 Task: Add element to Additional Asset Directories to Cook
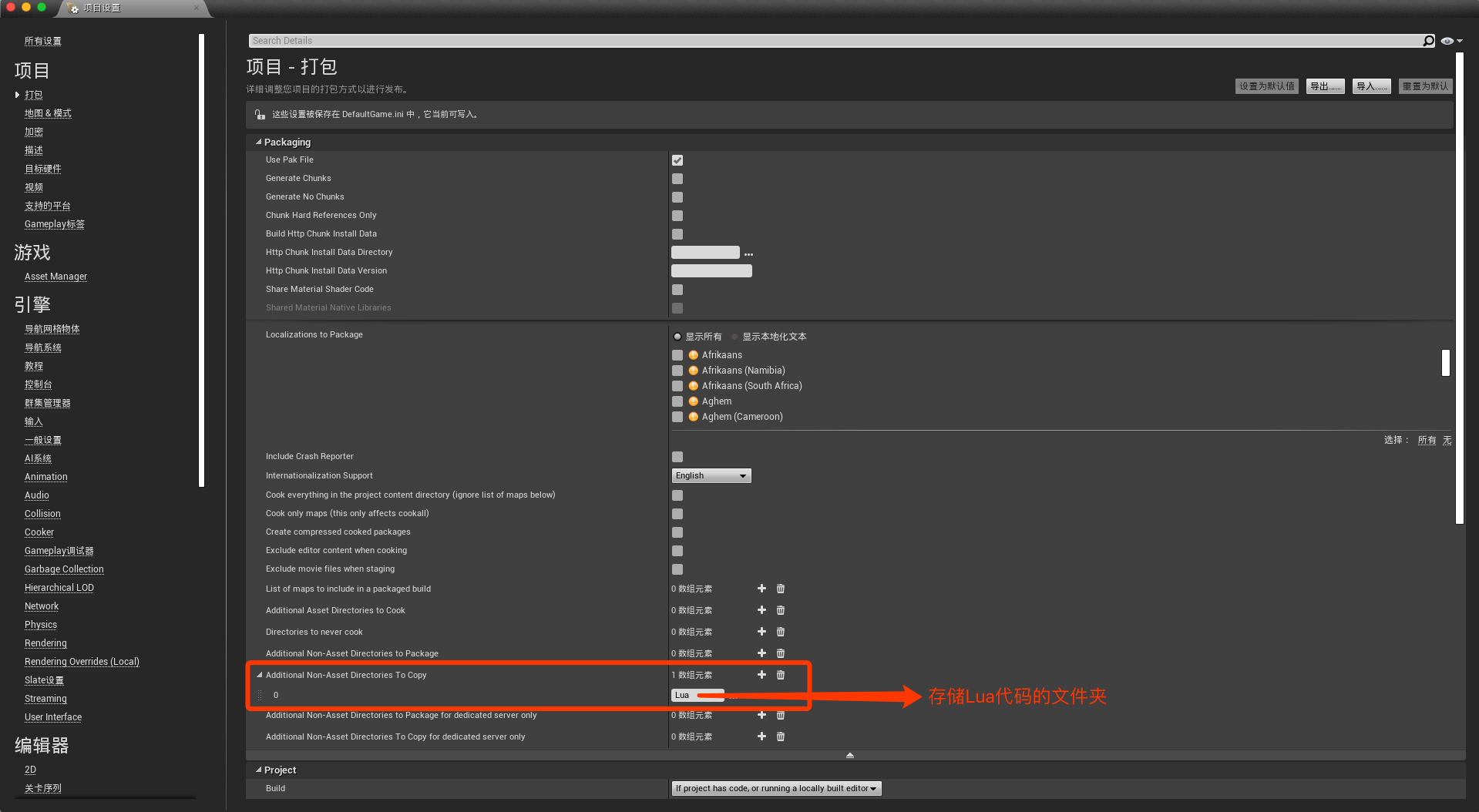click(x=761, y=609)
